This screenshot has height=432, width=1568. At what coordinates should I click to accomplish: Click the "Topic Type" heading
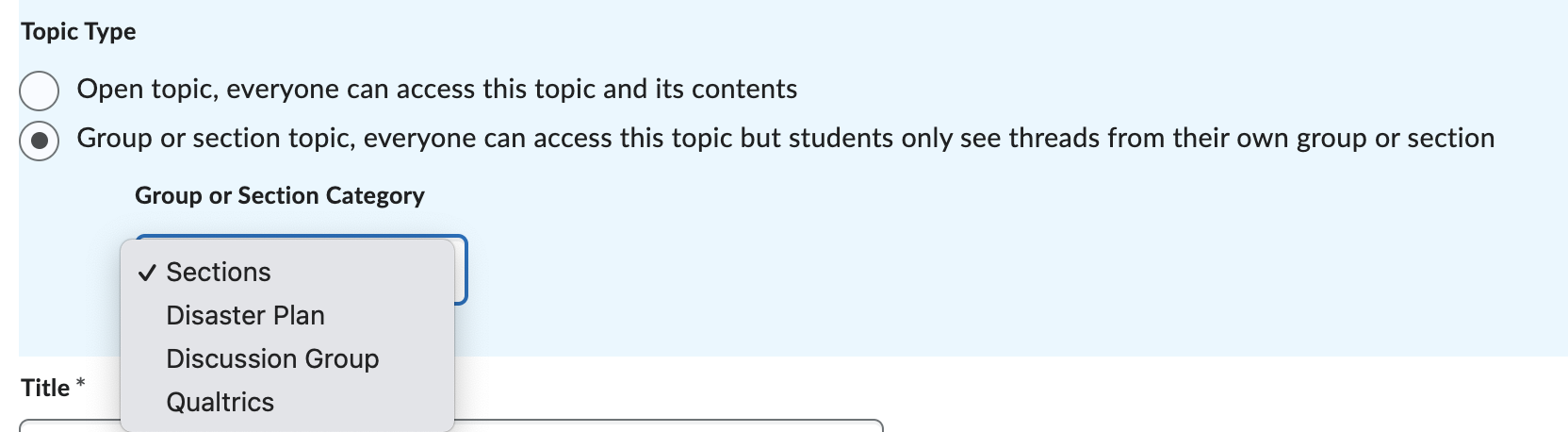[x=78, y=32]
